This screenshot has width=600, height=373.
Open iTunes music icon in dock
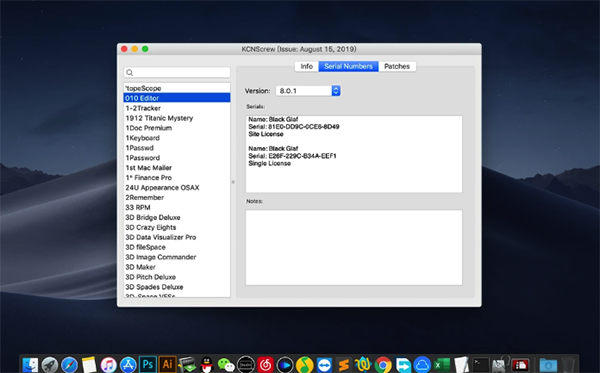[109, 365]
